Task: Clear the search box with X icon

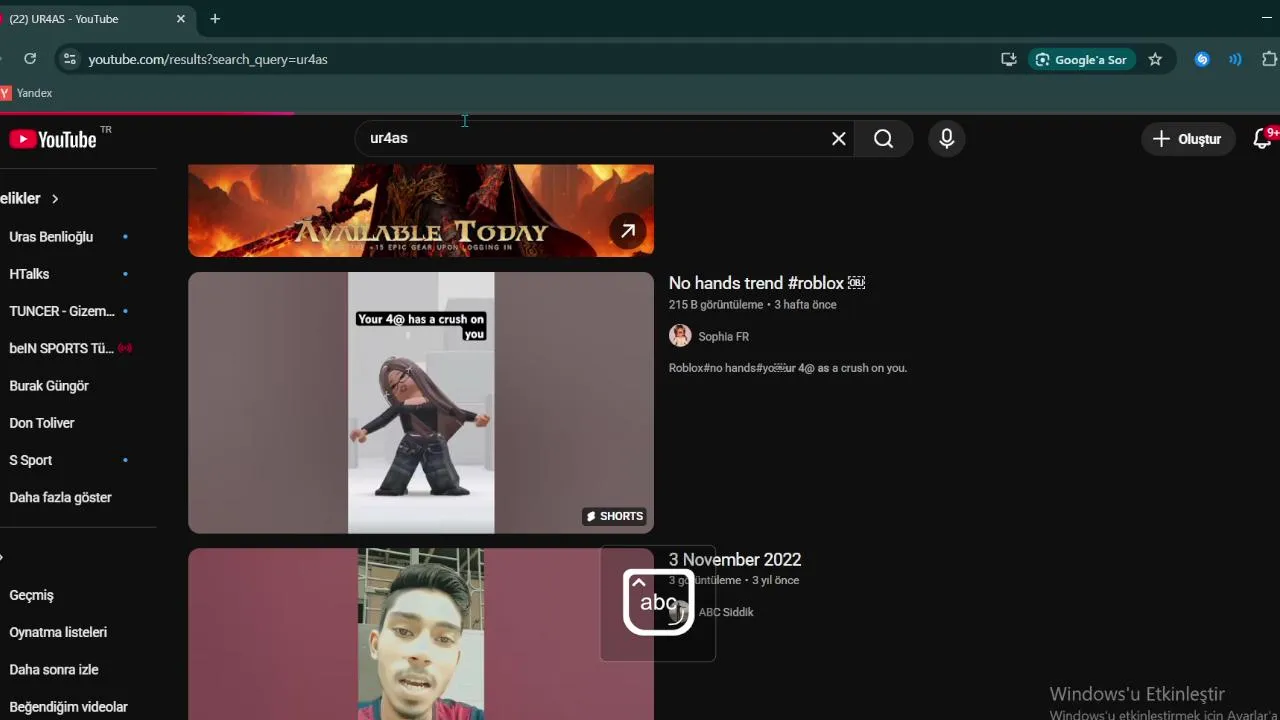Action: coord(839,139)
